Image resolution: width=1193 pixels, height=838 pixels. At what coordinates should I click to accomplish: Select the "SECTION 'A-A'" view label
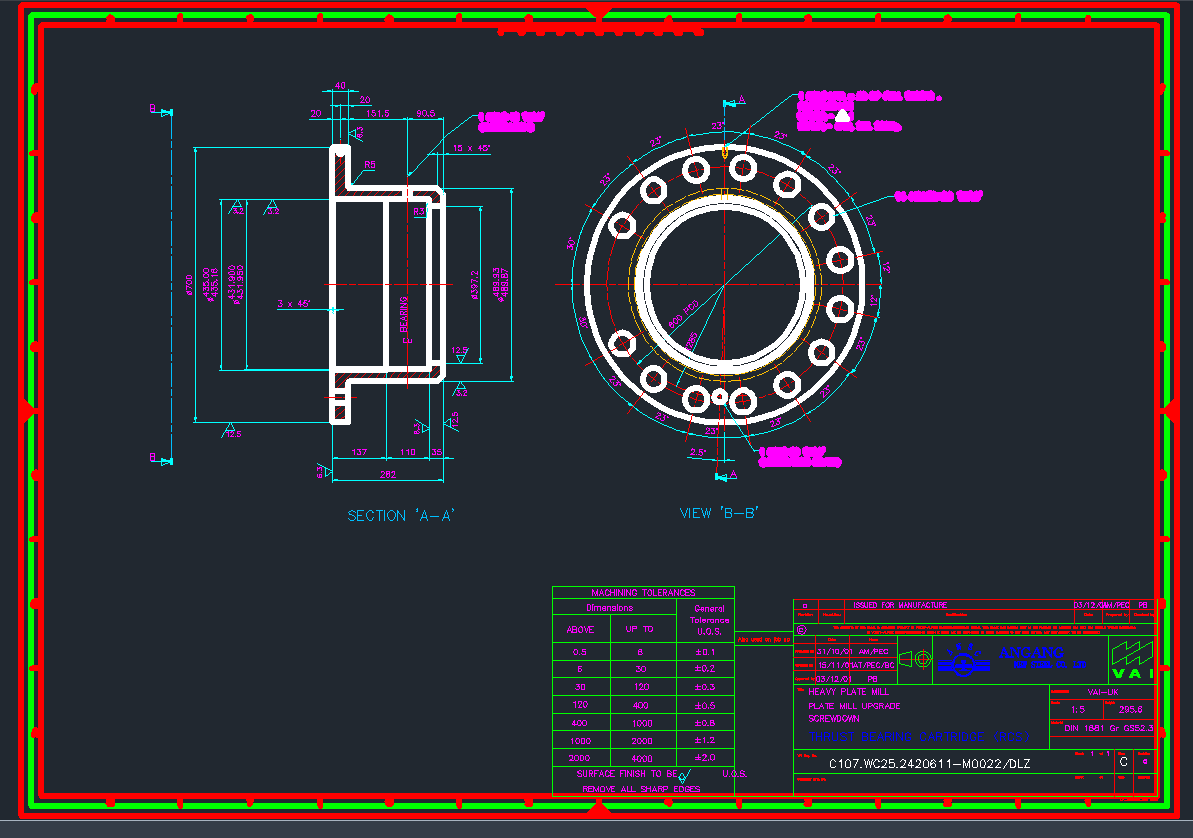click(400, 516)
